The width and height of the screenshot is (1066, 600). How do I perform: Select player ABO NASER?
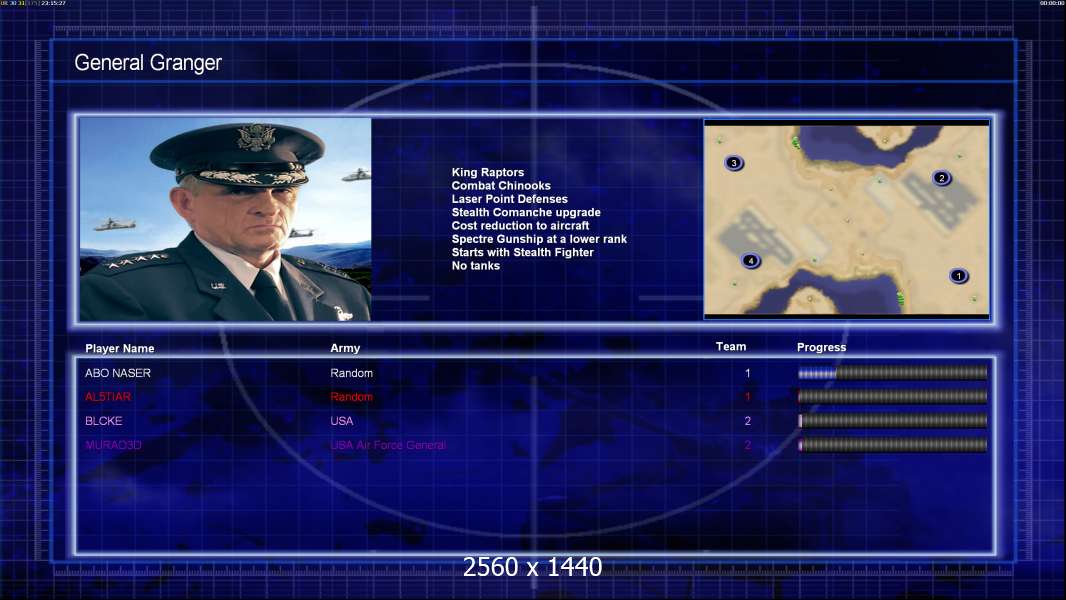(118, 373)
